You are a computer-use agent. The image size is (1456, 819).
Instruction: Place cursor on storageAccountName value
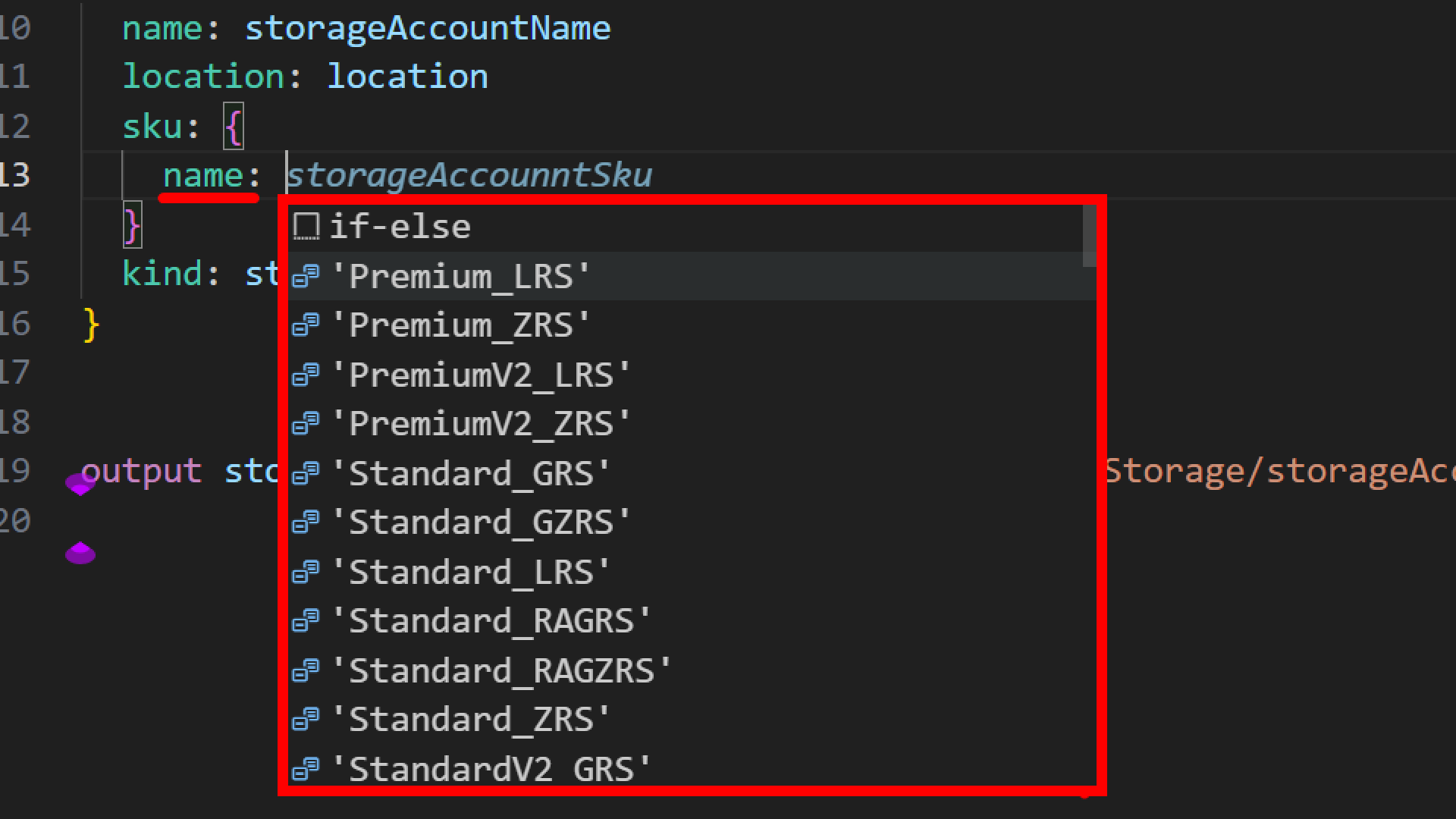click(x=427, y=29)
